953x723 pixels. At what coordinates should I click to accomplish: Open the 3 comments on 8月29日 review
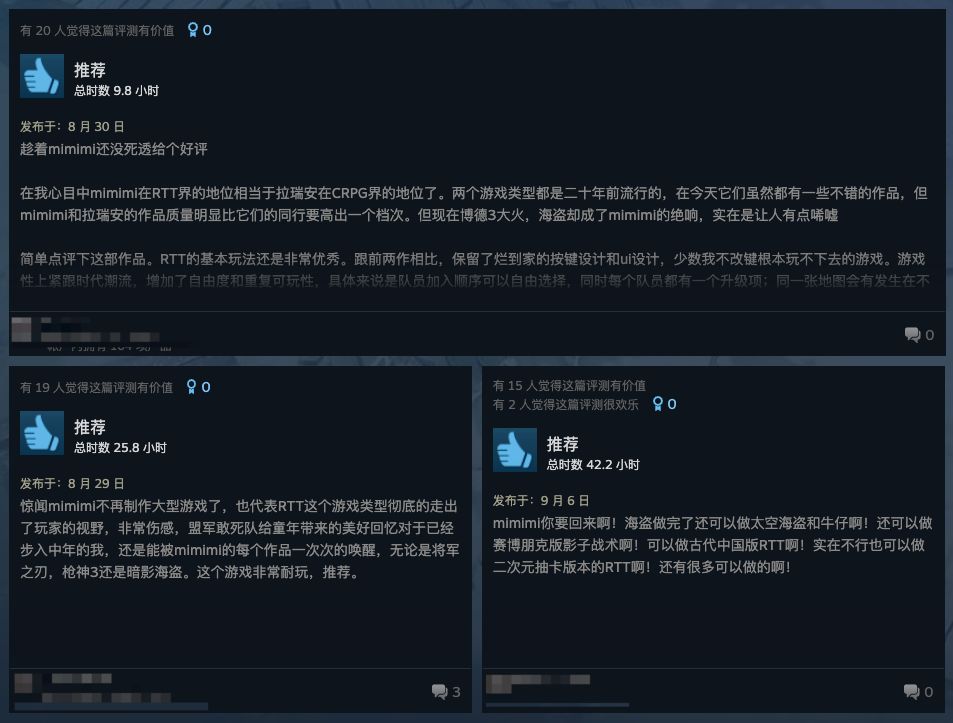(x=446, y=691)
